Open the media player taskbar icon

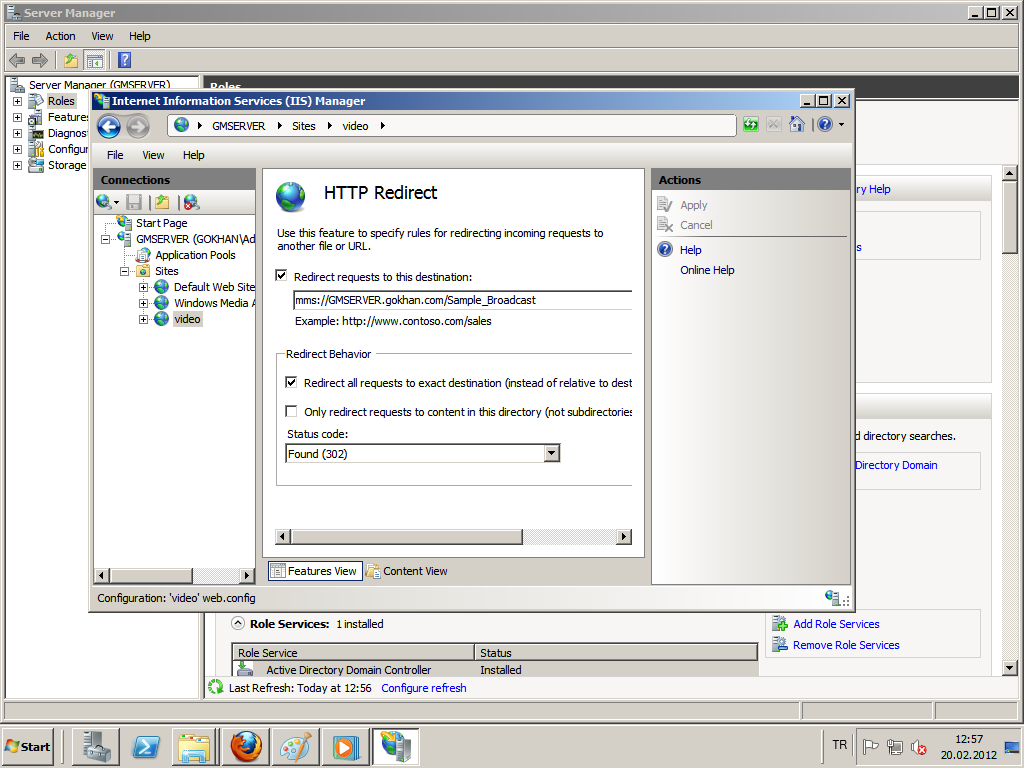pyautogui.click(x=345, y=746)
